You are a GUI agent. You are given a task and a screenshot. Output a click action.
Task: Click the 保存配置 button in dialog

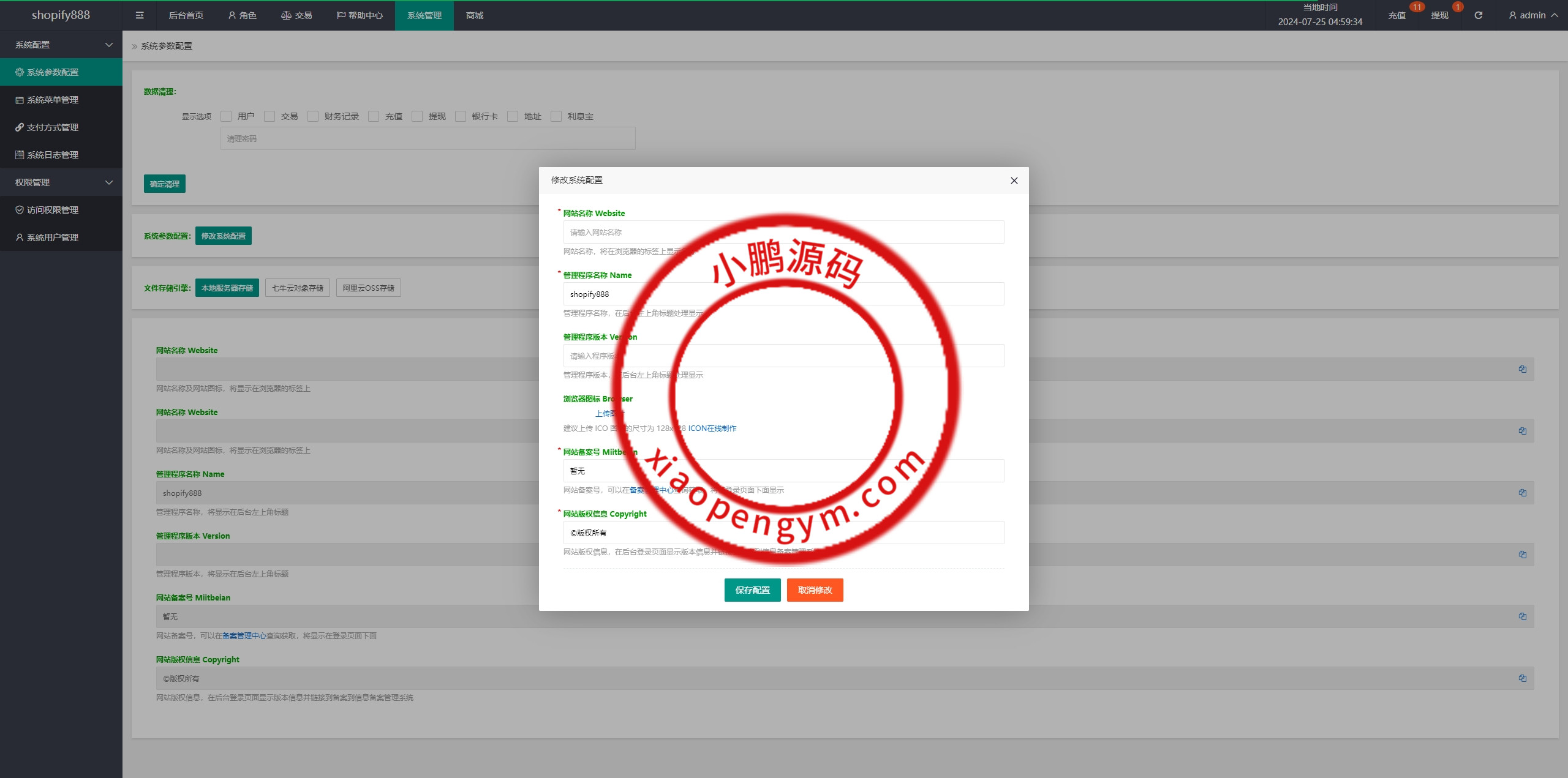752,590
